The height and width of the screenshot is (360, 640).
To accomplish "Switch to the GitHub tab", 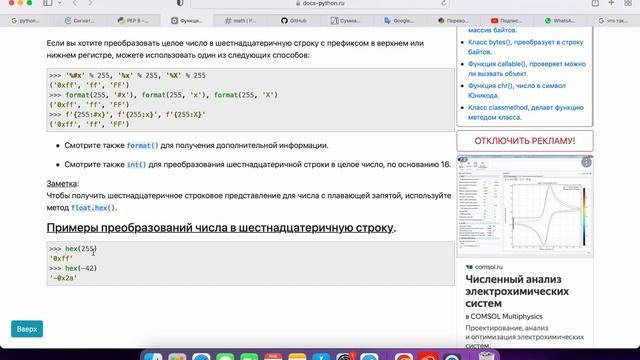I will pos(293,20).
